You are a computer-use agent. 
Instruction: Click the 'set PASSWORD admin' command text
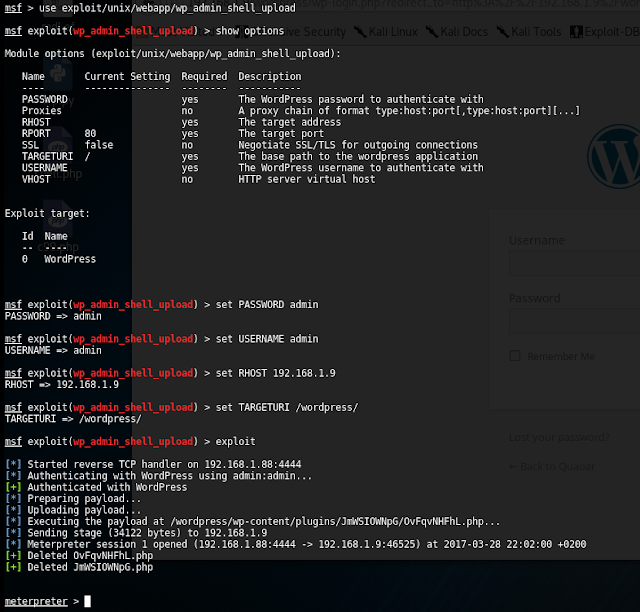point(267,305)
